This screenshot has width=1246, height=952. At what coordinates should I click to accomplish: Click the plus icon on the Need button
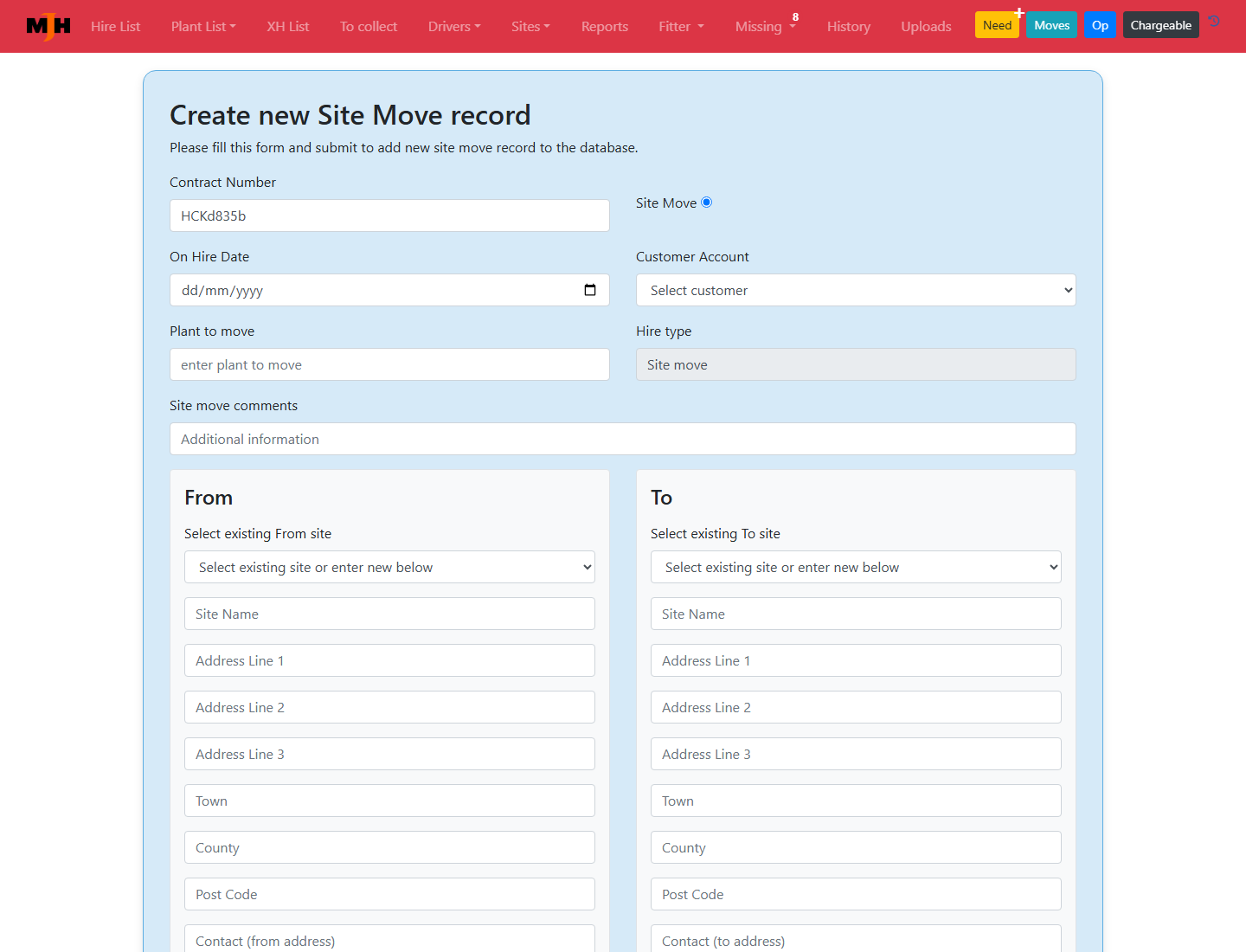[x=1019, y=13]
